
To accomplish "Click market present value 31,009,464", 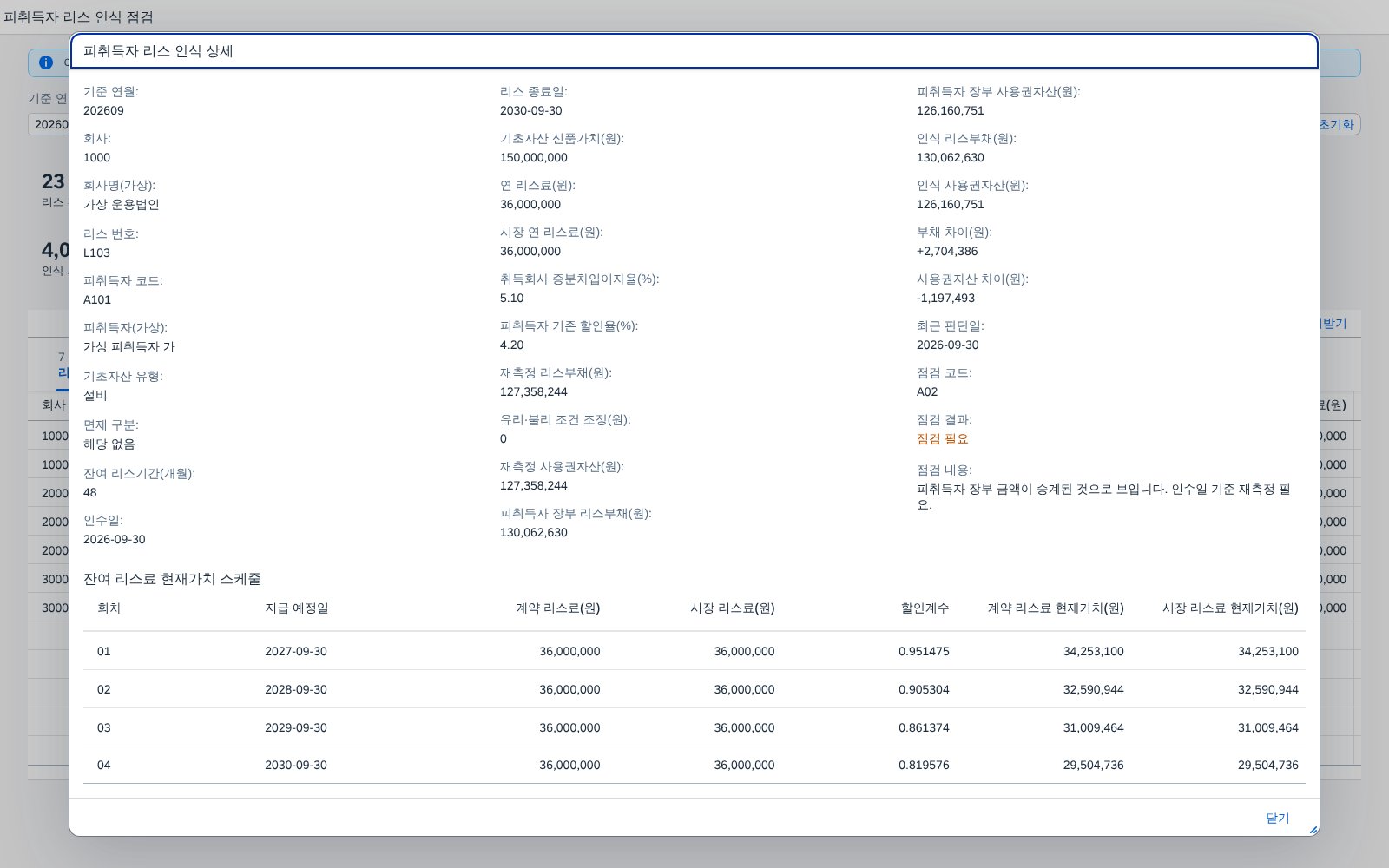I will click(1268, 727).
